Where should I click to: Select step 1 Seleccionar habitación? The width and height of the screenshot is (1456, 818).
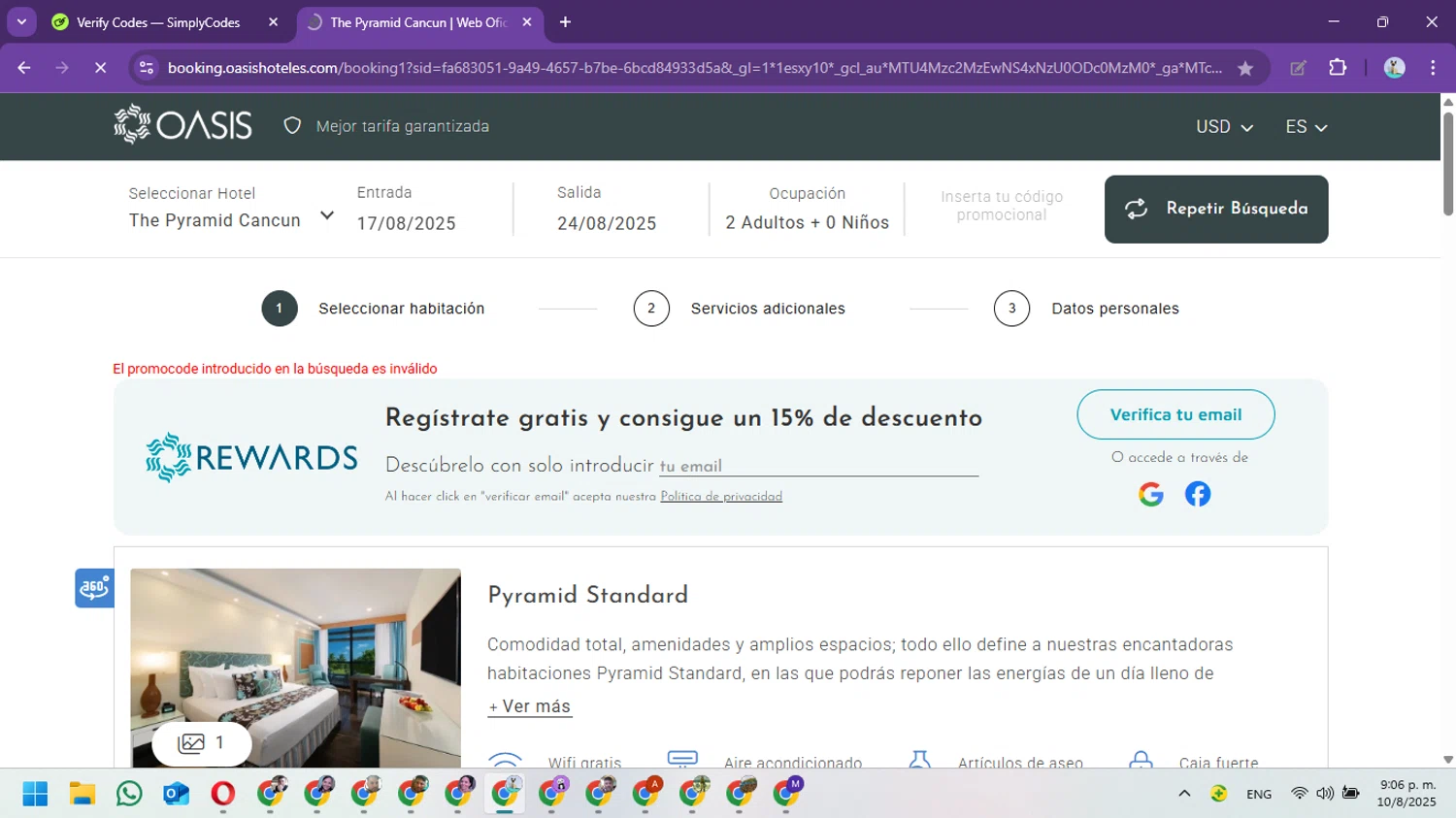click(x=373, y=309)
